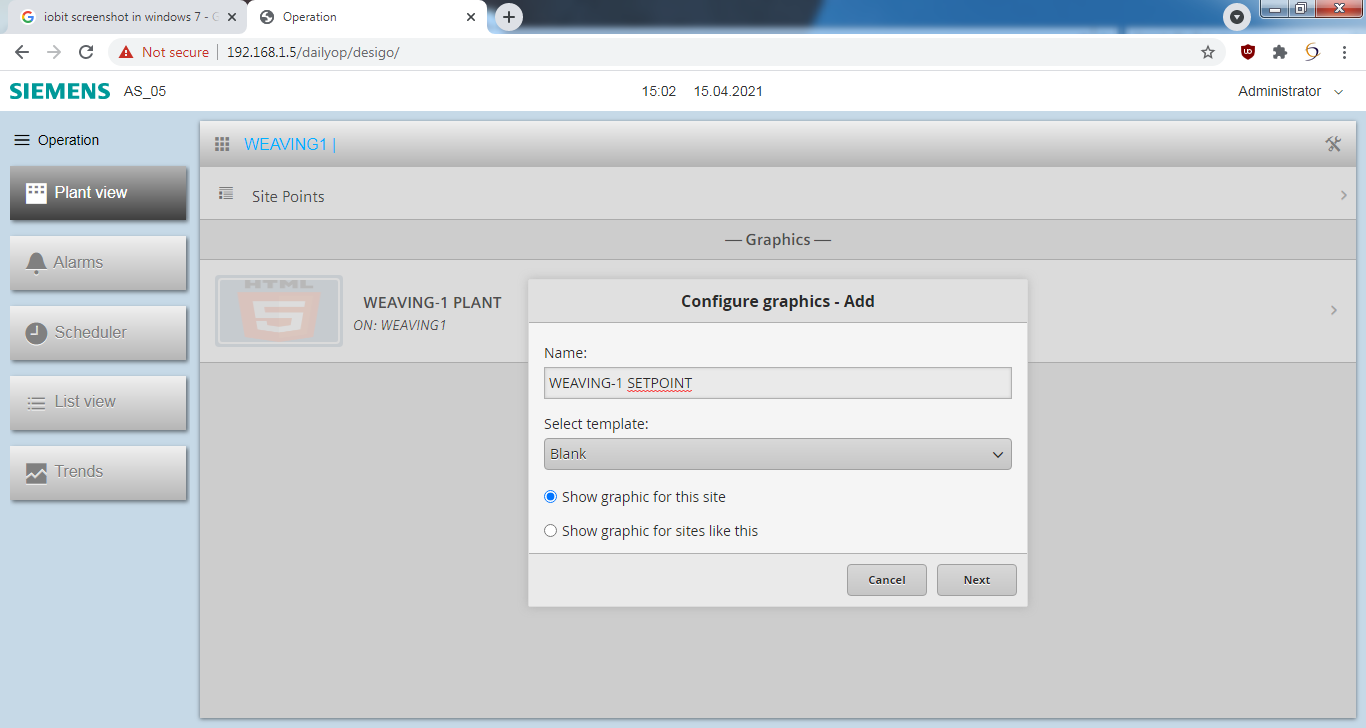Image resolution: width=1366 pixels, height=728 pixels.
Task: Click the Site Points list icon
Action: 226,194
